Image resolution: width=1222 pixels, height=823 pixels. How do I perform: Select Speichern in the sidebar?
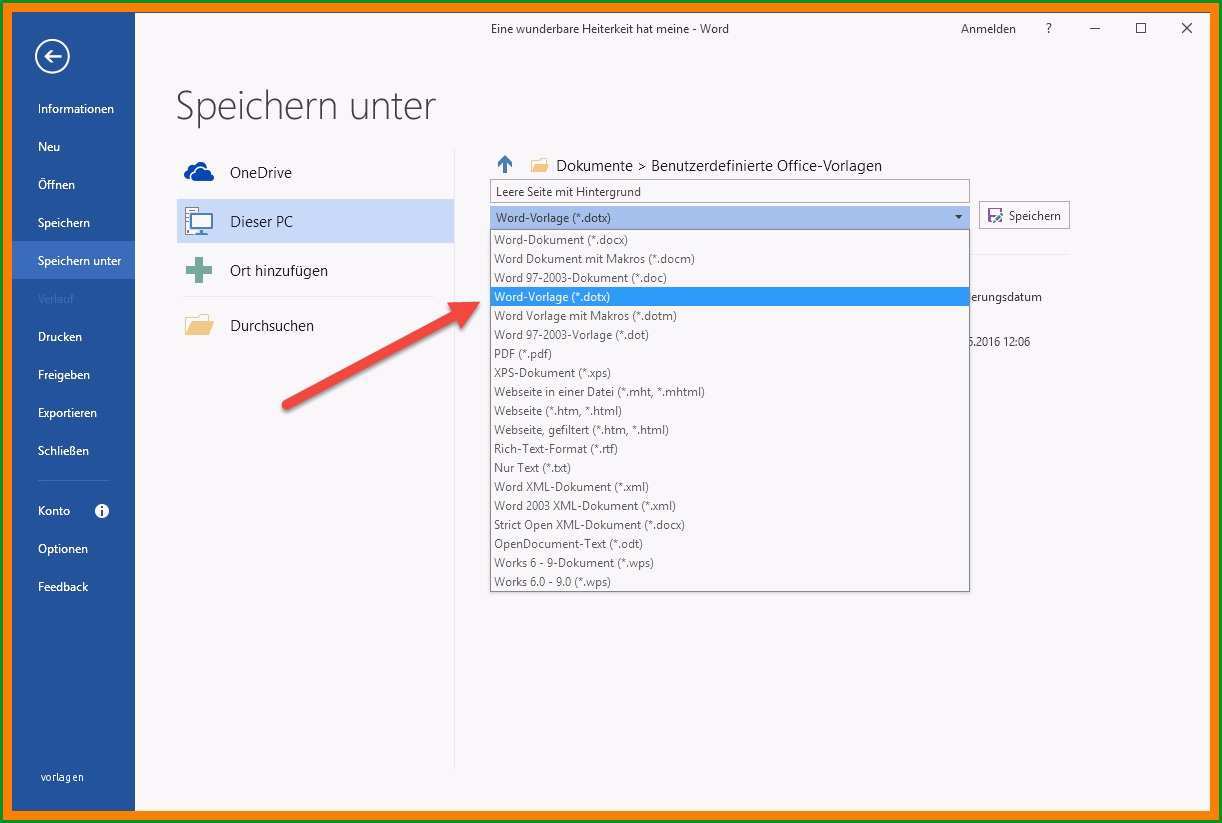coord(64,223)
